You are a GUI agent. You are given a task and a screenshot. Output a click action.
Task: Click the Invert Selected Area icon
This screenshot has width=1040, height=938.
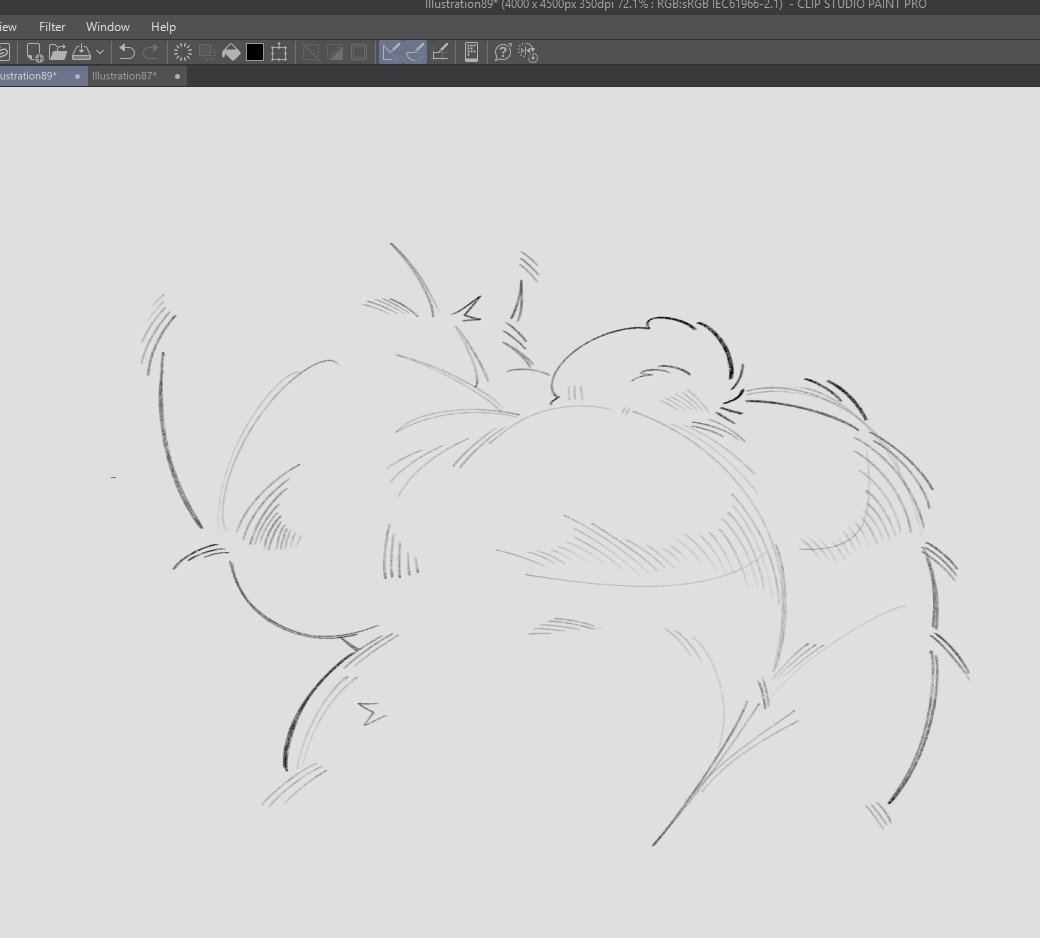335,52
